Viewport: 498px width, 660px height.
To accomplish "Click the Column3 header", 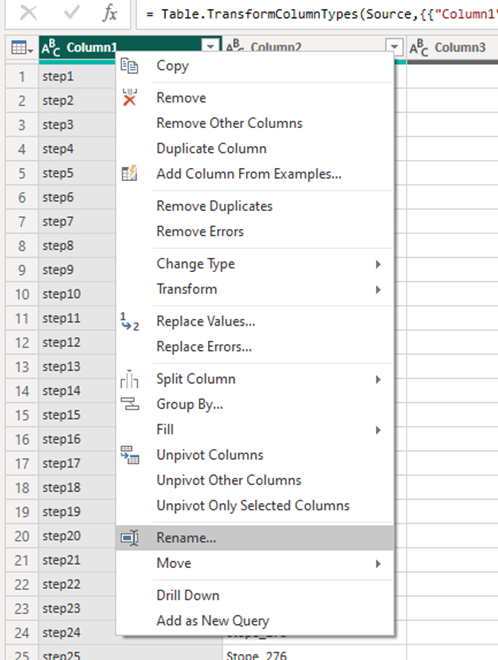I will point(453,48).
